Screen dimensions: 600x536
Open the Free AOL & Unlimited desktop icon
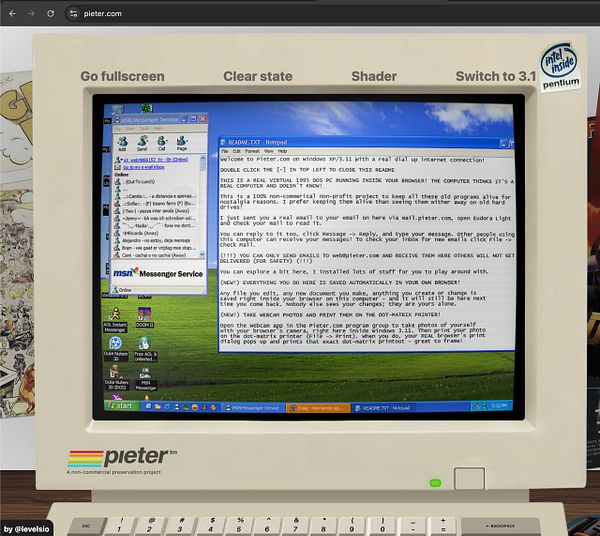(145, 349)
